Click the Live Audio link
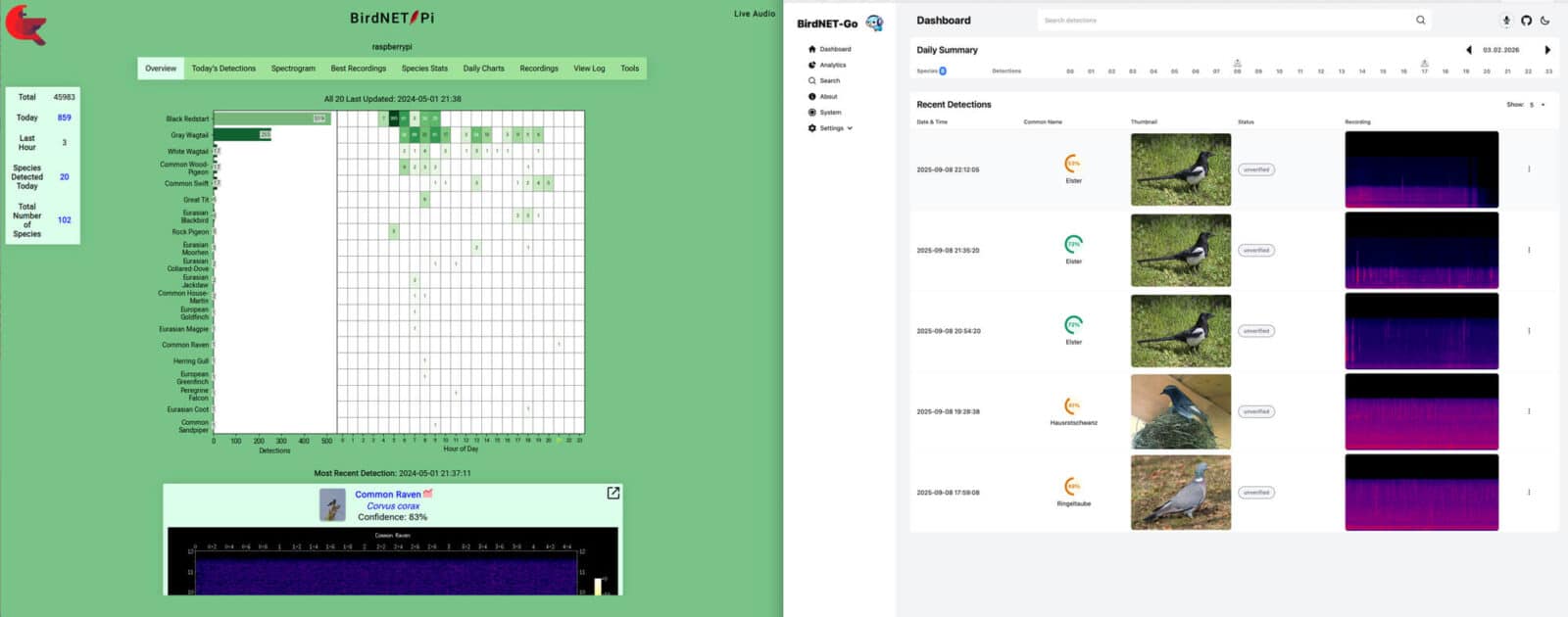Image resolution: width=1568 pixels, height=617 pixels. click(x=755, y=14)
